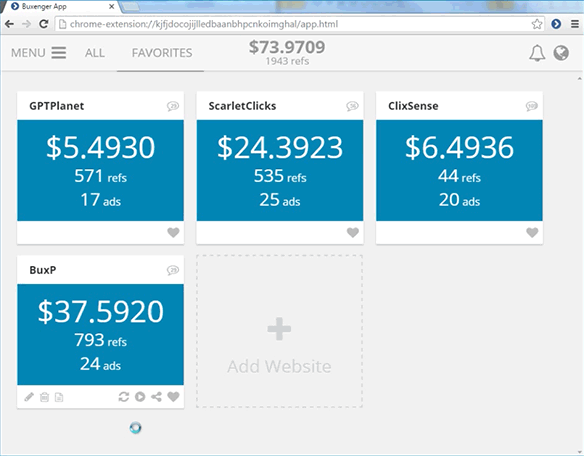Open the Chrome menu hamburger icon
584x456 pixels.
[x=575, y=24]
